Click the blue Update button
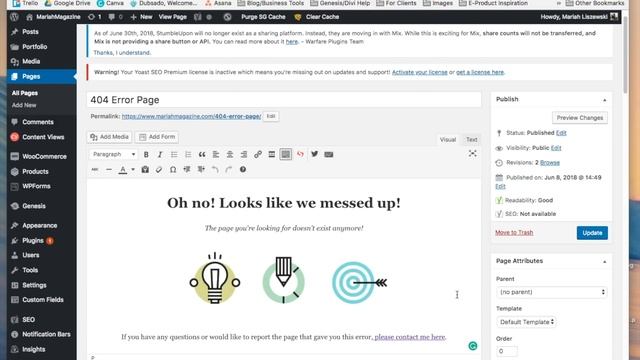 (592, 233)
